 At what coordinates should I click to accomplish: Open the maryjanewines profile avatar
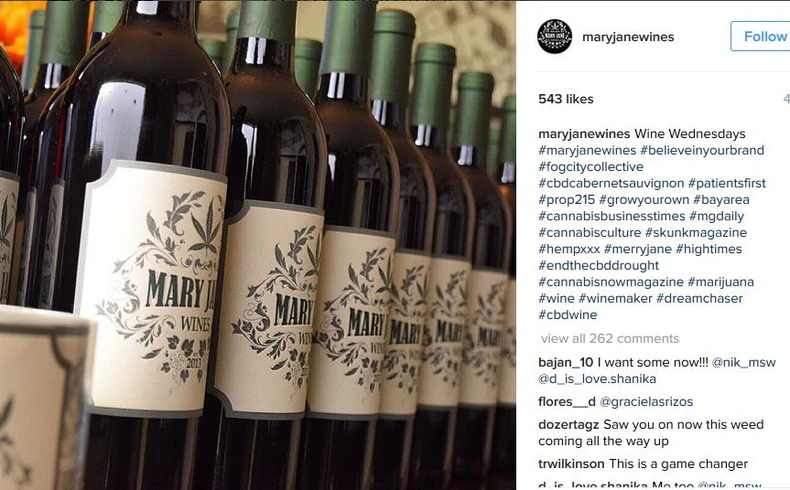point(554,36)
